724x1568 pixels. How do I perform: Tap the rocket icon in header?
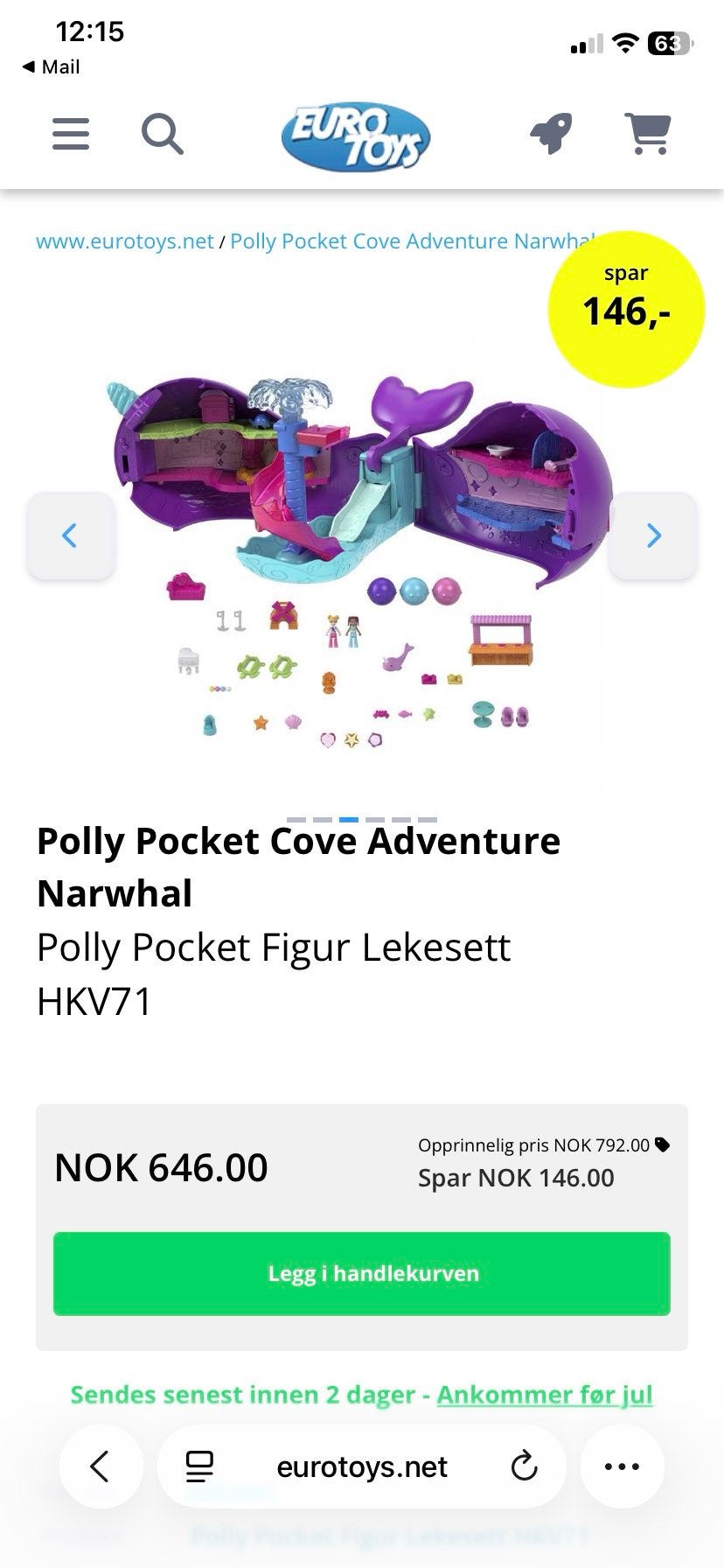coord(551,134)
